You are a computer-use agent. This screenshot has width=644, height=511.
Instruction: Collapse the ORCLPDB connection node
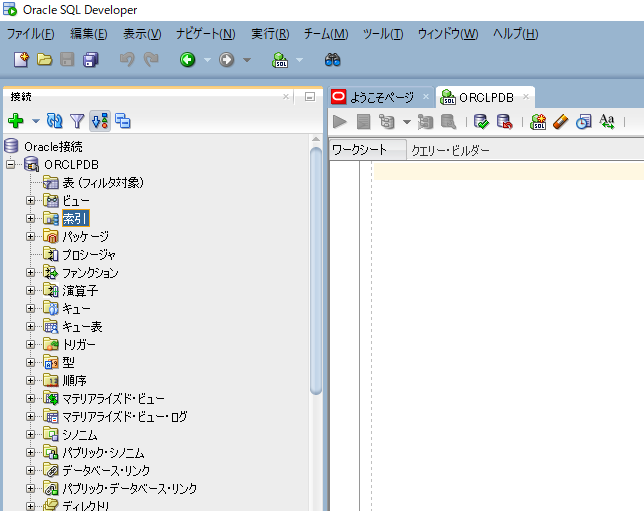pyautogui.click(x=12, y=164)
